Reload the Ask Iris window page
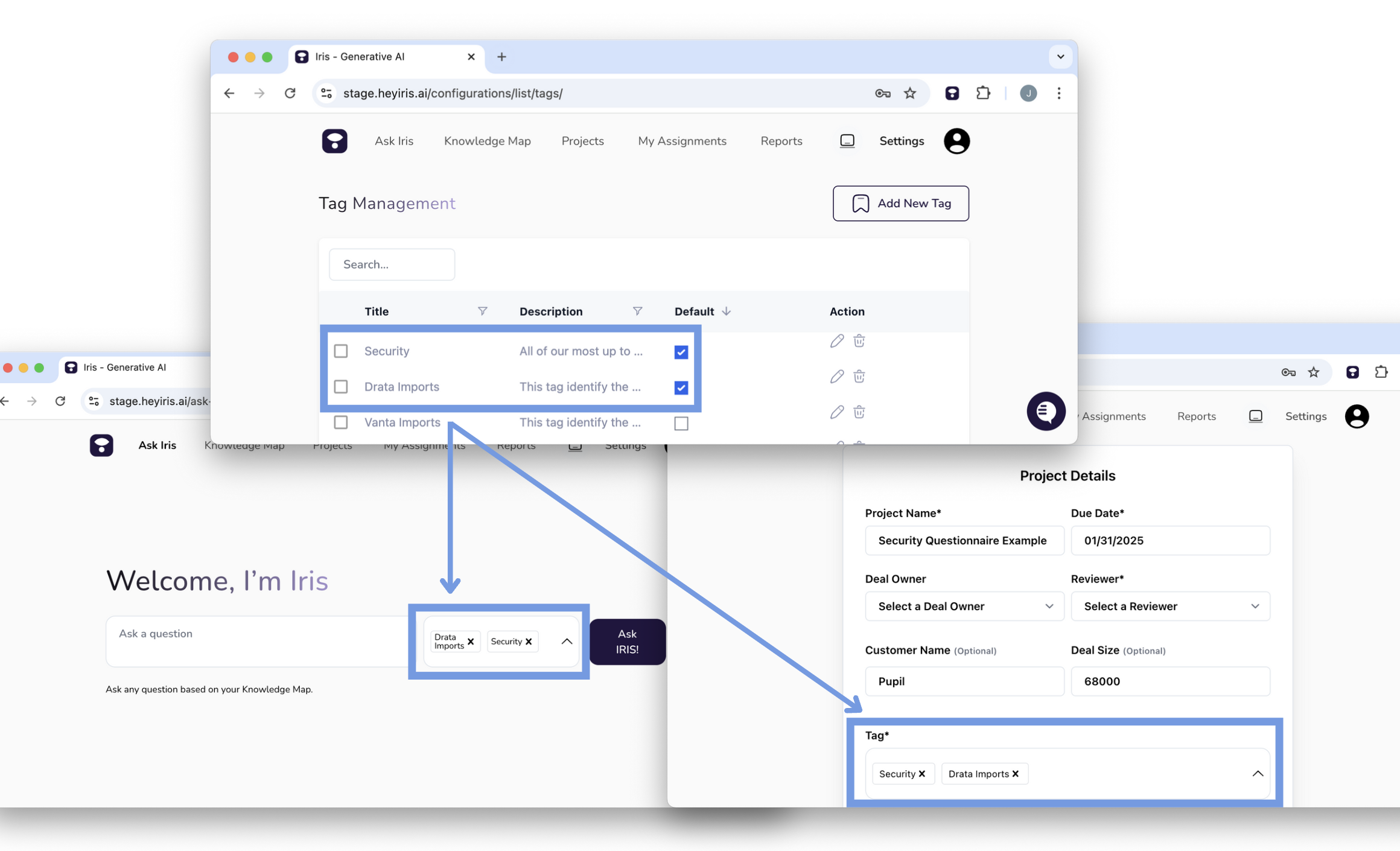 tap(60, 401)
